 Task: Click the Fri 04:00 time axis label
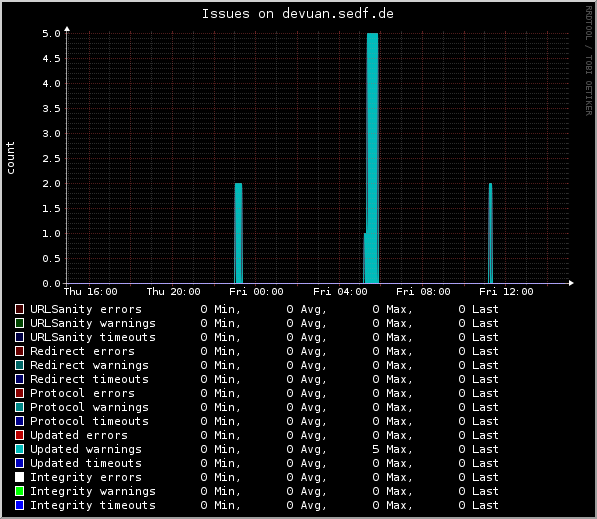coord(340,292)
